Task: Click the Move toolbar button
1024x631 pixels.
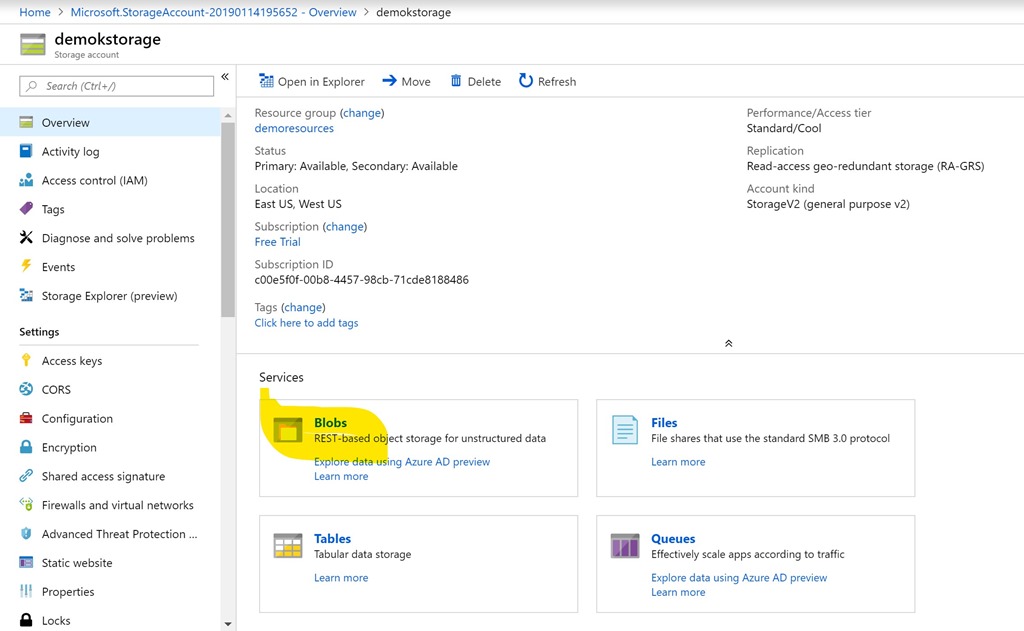Action: point(406,81)
